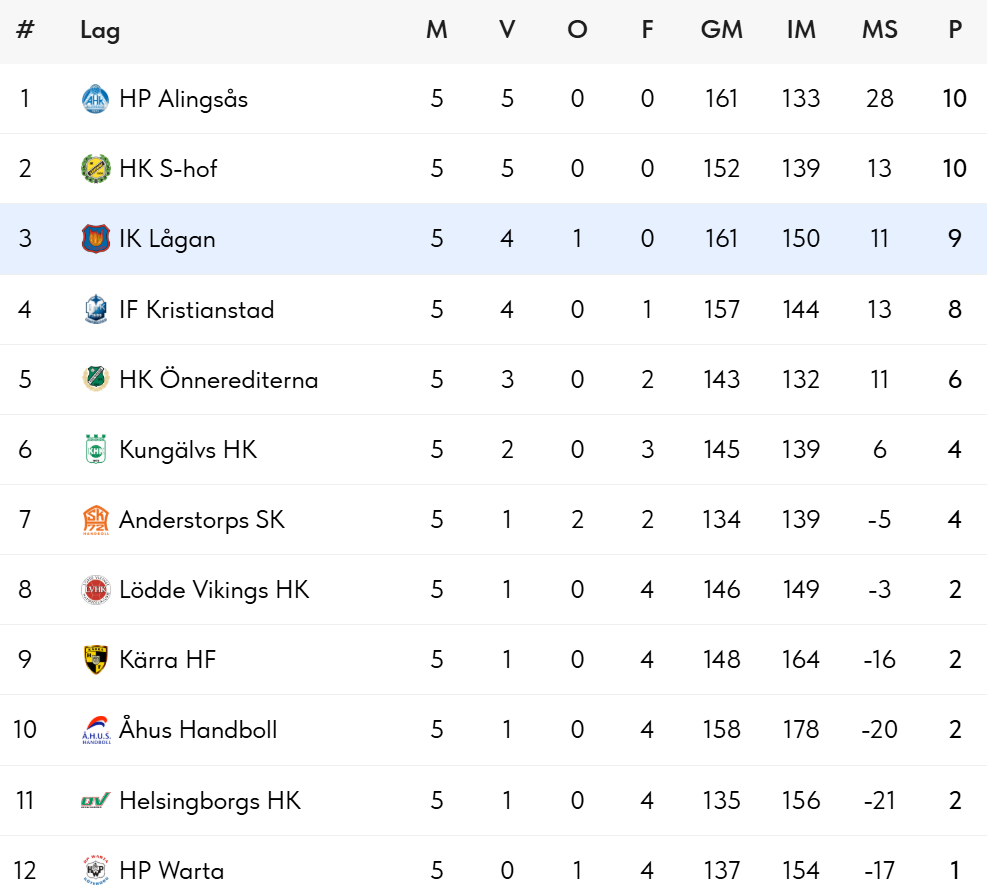Screen dimensions: 987x895
Task: Click the HK S-hof club crest
Action: tap(95, 169)
